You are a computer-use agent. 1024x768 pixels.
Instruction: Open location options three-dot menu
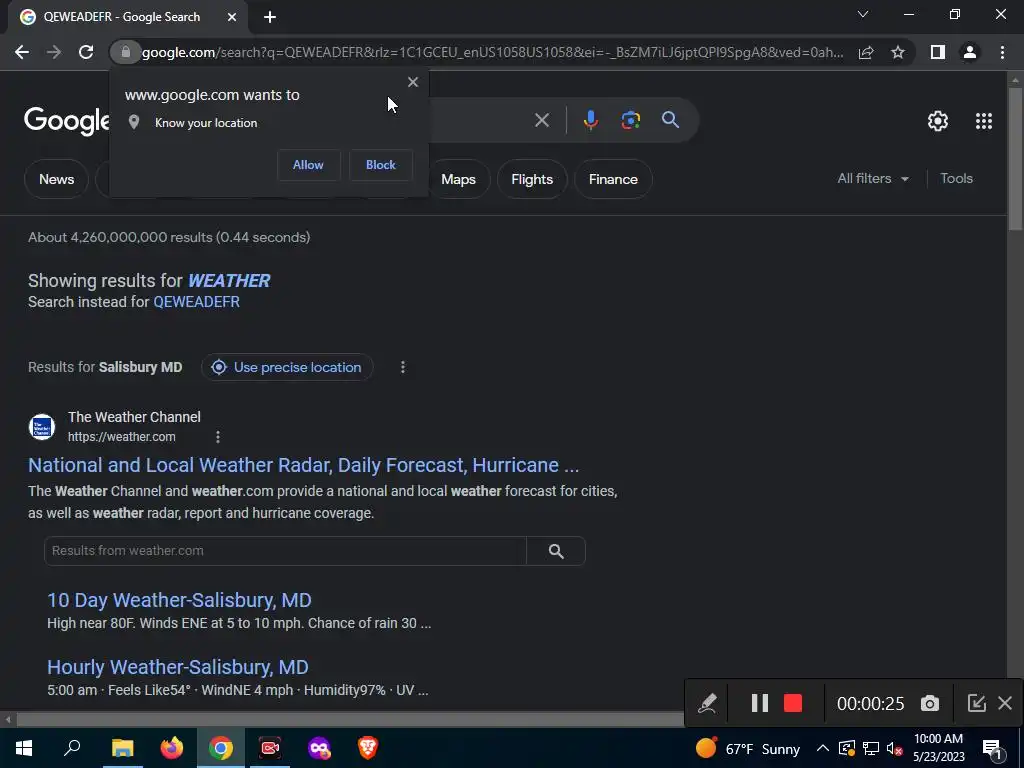click(x=403, y=367)
